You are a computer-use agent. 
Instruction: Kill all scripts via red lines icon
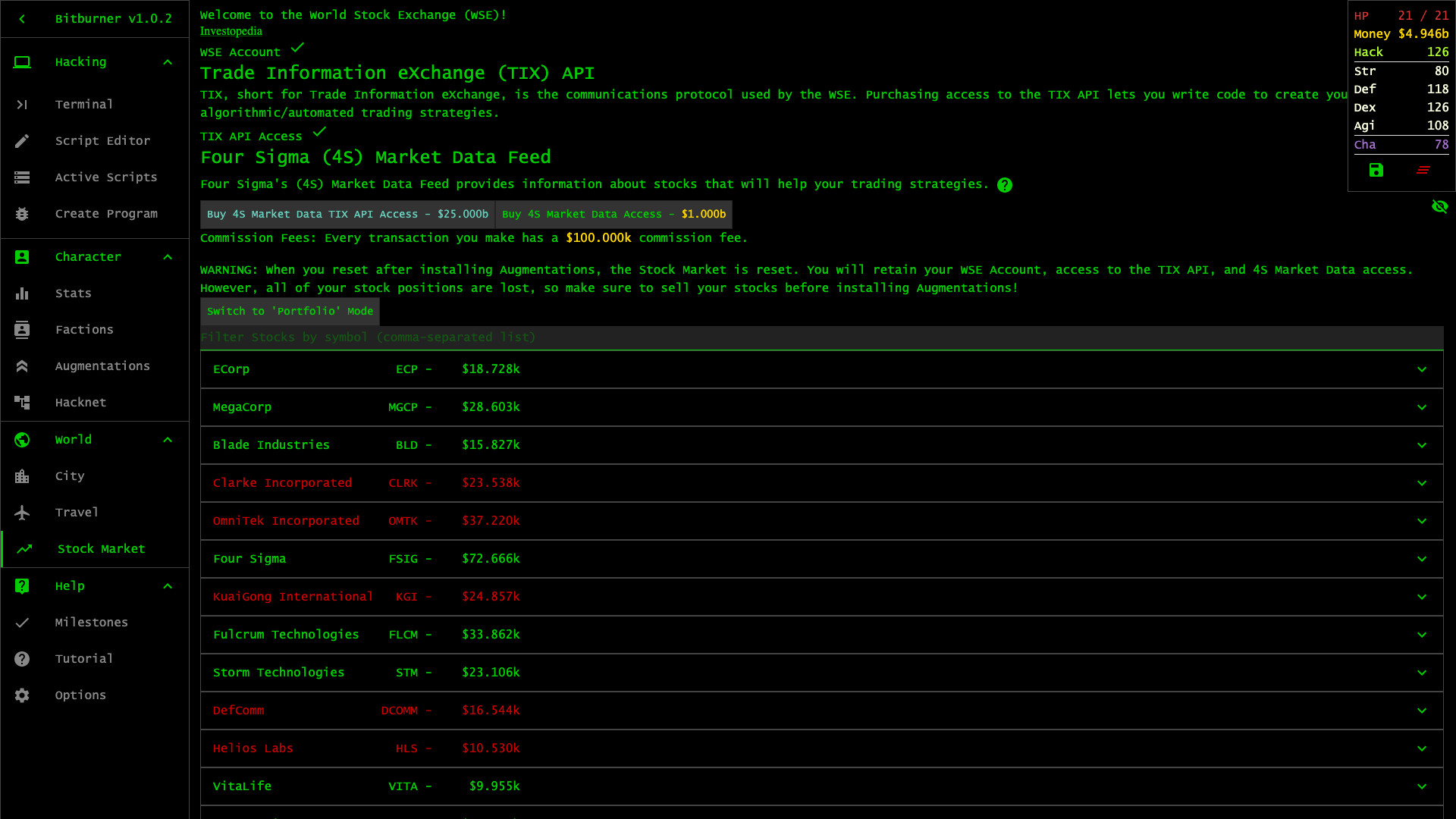coord(1424,171)
